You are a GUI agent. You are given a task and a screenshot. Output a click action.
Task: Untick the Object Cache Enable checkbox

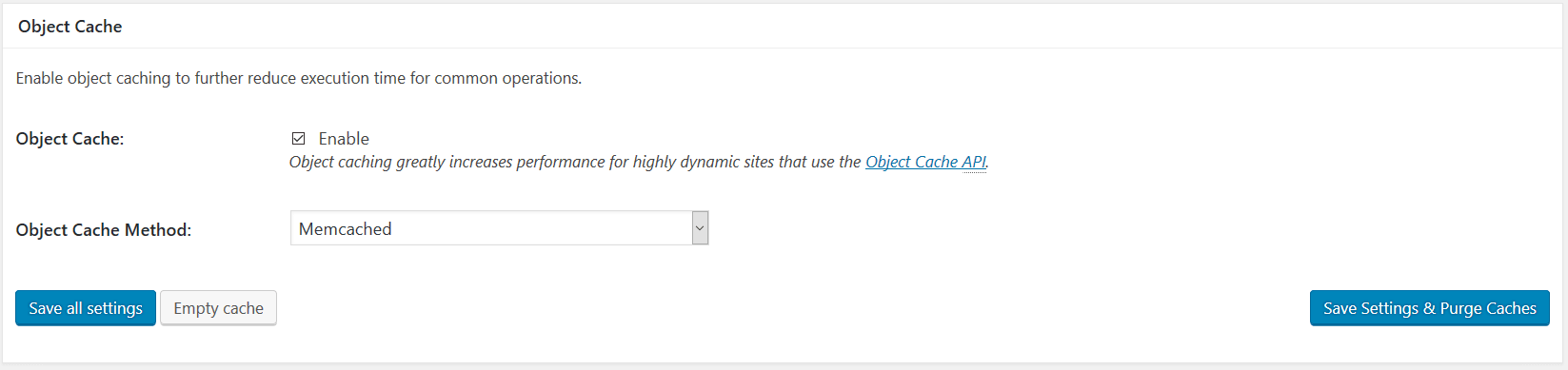[298, 139]
